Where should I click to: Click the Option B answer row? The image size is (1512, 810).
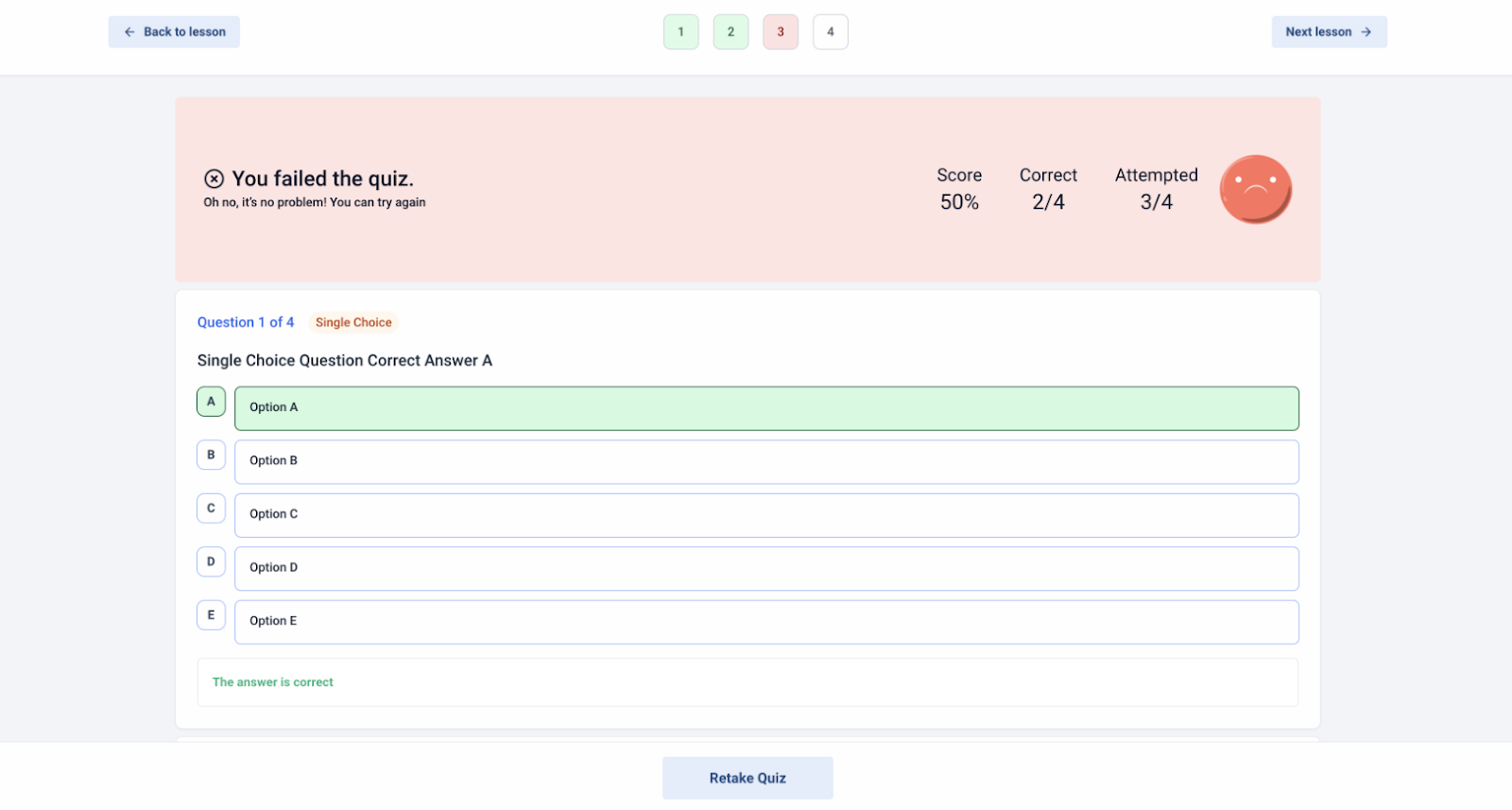pos(765,461)
